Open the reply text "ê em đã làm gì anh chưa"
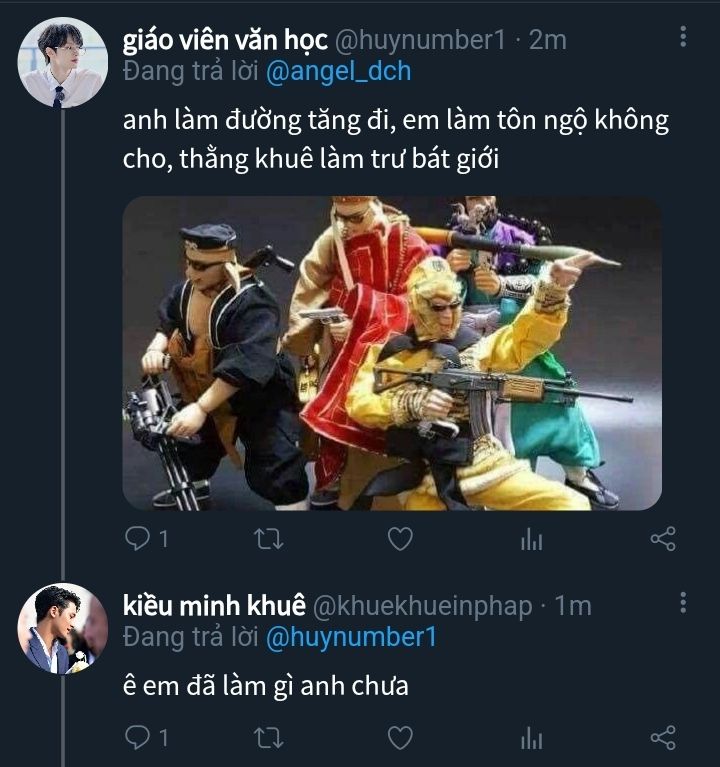 tap(265, 687)
